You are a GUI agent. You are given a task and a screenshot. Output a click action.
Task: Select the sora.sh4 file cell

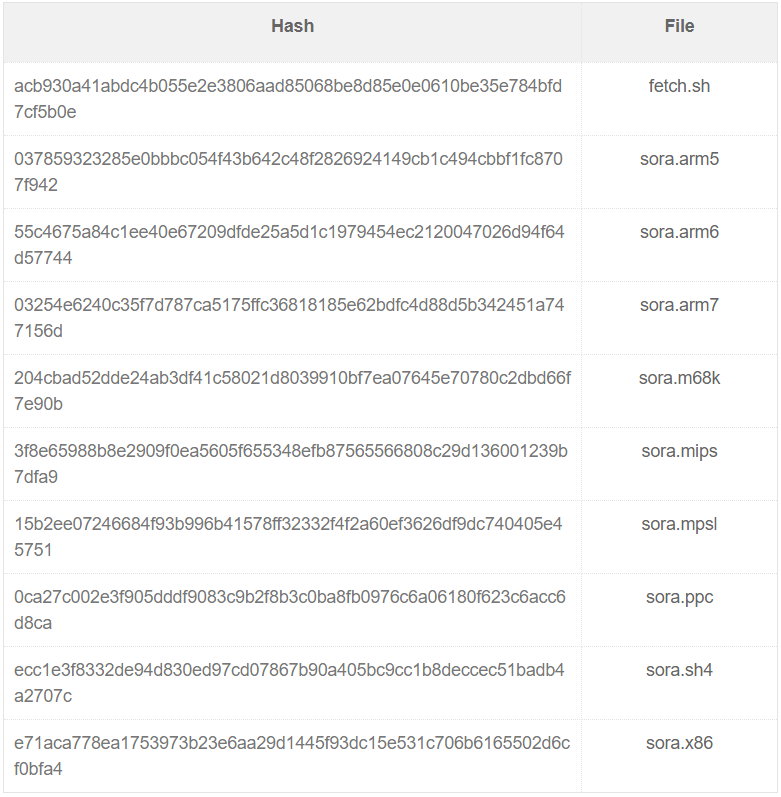point(679,670)
